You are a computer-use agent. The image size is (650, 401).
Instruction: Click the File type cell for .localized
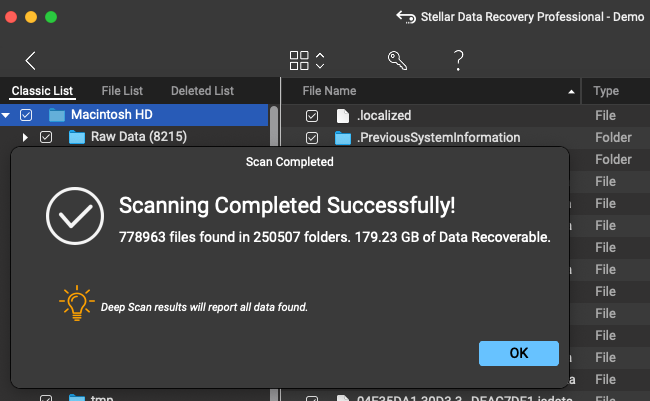pos(606,116)
